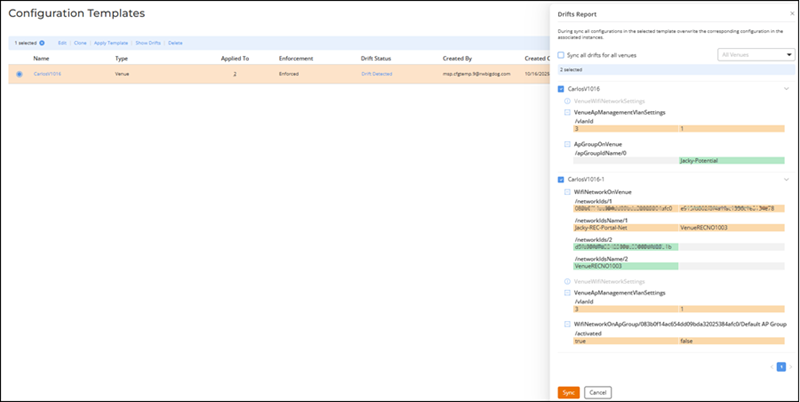Uncheck the CarlosV1016 venue checkbox
This screenshot has width=800, height=402.
click(561, 89)
